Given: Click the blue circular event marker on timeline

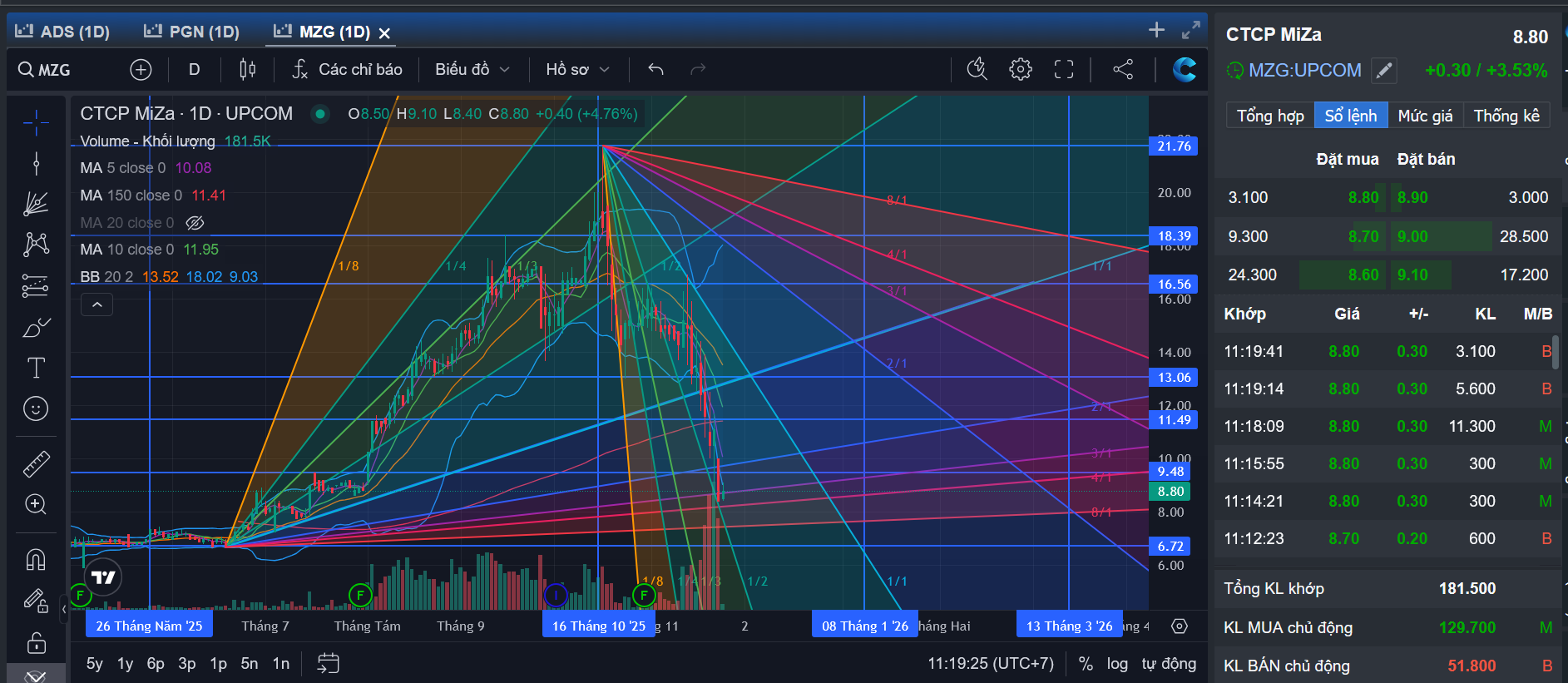Looking at the screenshot, I should 556,596.
